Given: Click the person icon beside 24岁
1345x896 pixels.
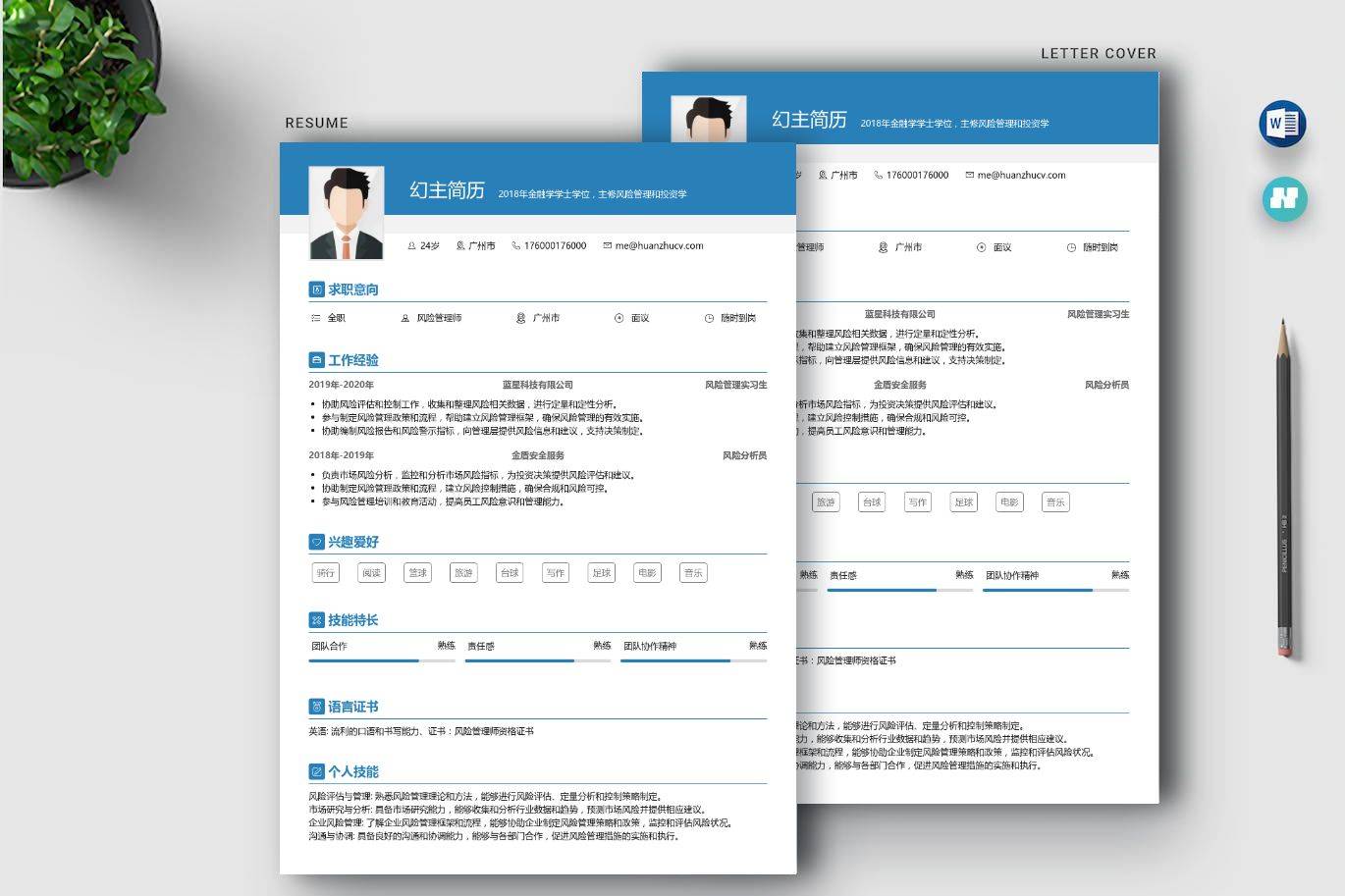Looking at the screenshot, I should [x=412, y=246].
